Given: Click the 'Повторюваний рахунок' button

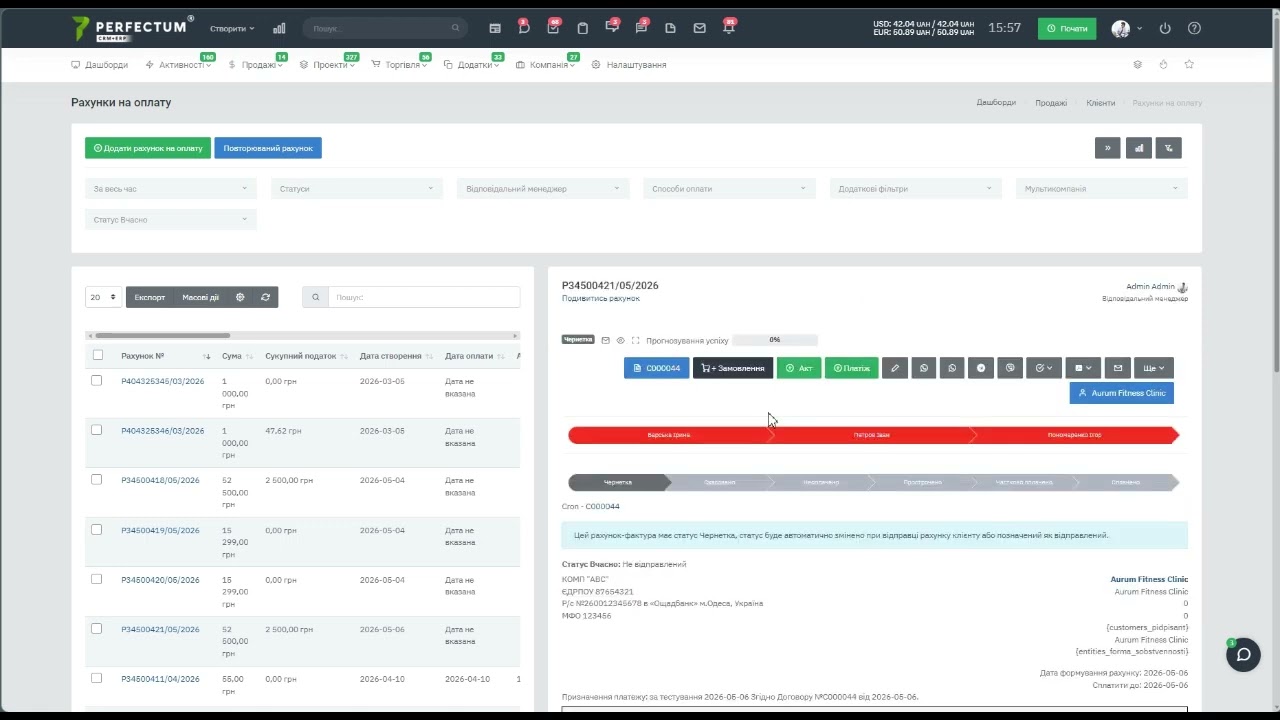Looking at the screenshot, I should click(x=268, y=148).
